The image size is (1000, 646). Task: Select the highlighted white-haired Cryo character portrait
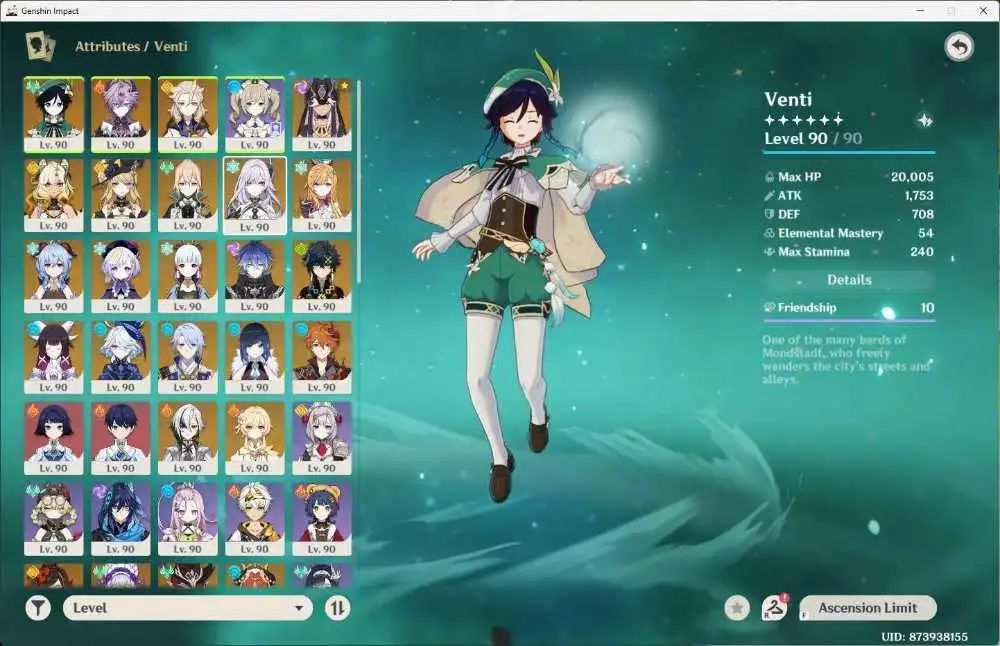pos(254,196)
